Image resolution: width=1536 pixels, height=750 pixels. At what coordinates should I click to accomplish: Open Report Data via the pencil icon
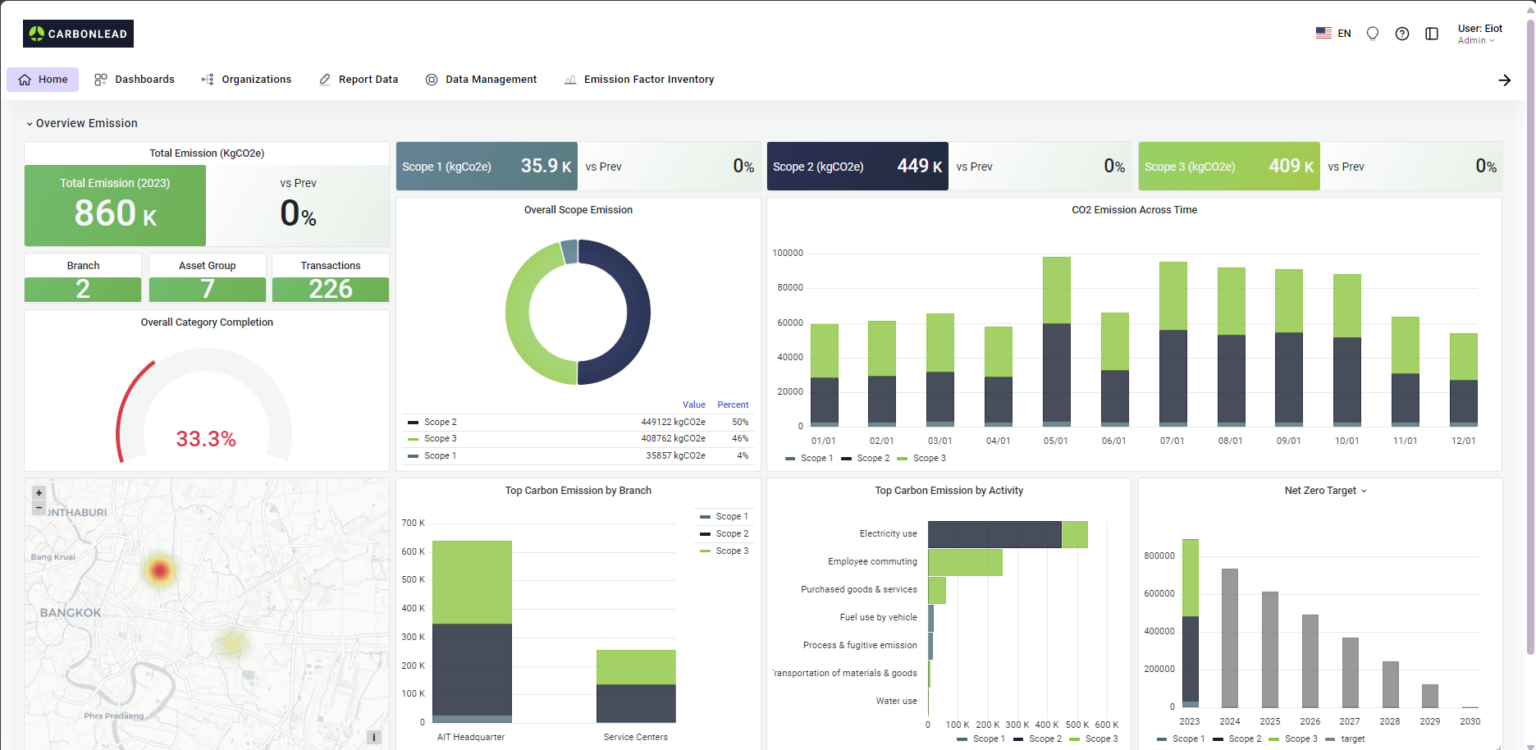click(x=323, y=79)
